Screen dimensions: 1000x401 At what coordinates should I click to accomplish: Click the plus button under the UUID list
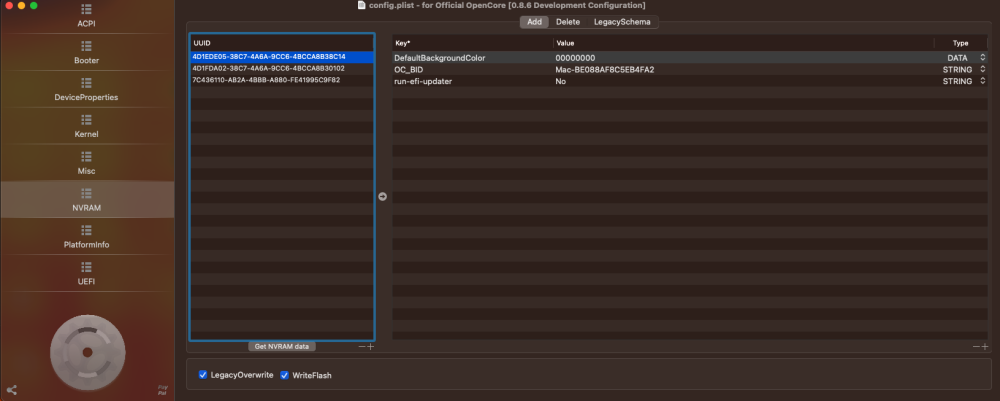pyautogui.click(x=371, y=346)
